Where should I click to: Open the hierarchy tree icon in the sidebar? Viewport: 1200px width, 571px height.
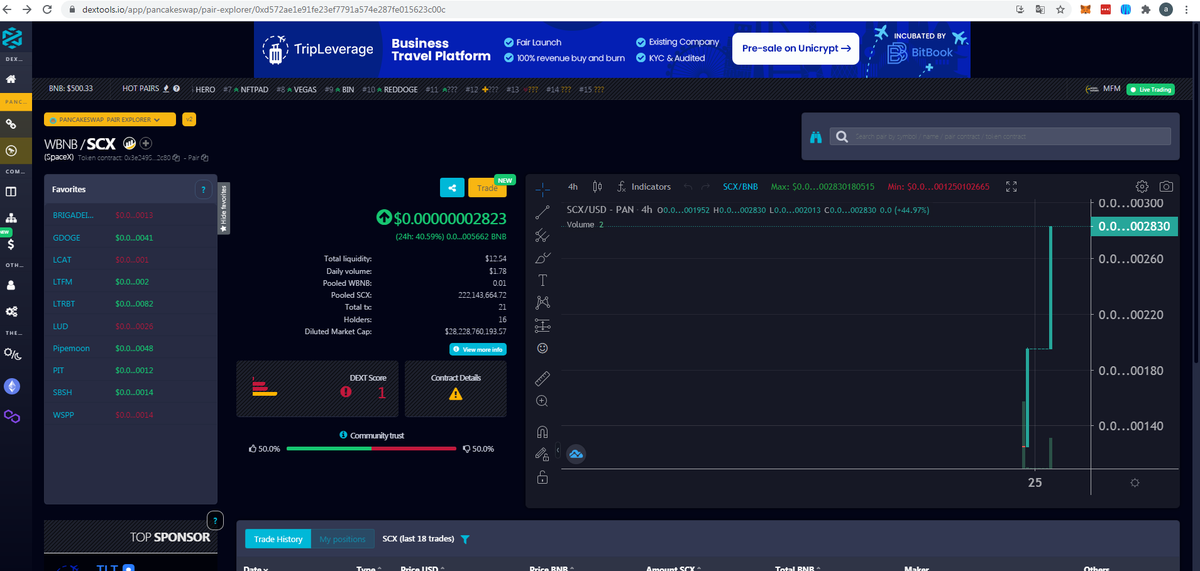point(11,217)
